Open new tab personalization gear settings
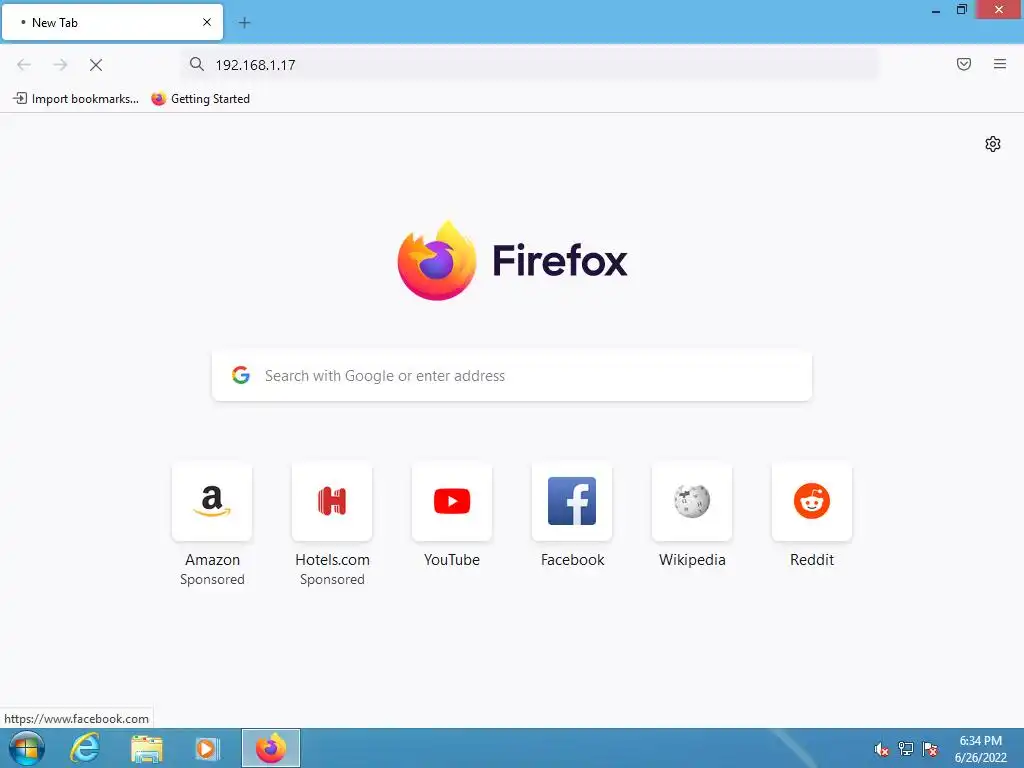 [993, 144]
